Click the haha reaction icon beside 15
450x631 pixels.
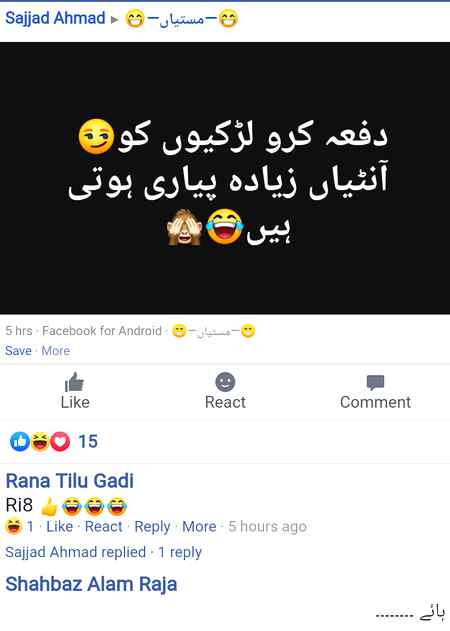tap(39, 441)
